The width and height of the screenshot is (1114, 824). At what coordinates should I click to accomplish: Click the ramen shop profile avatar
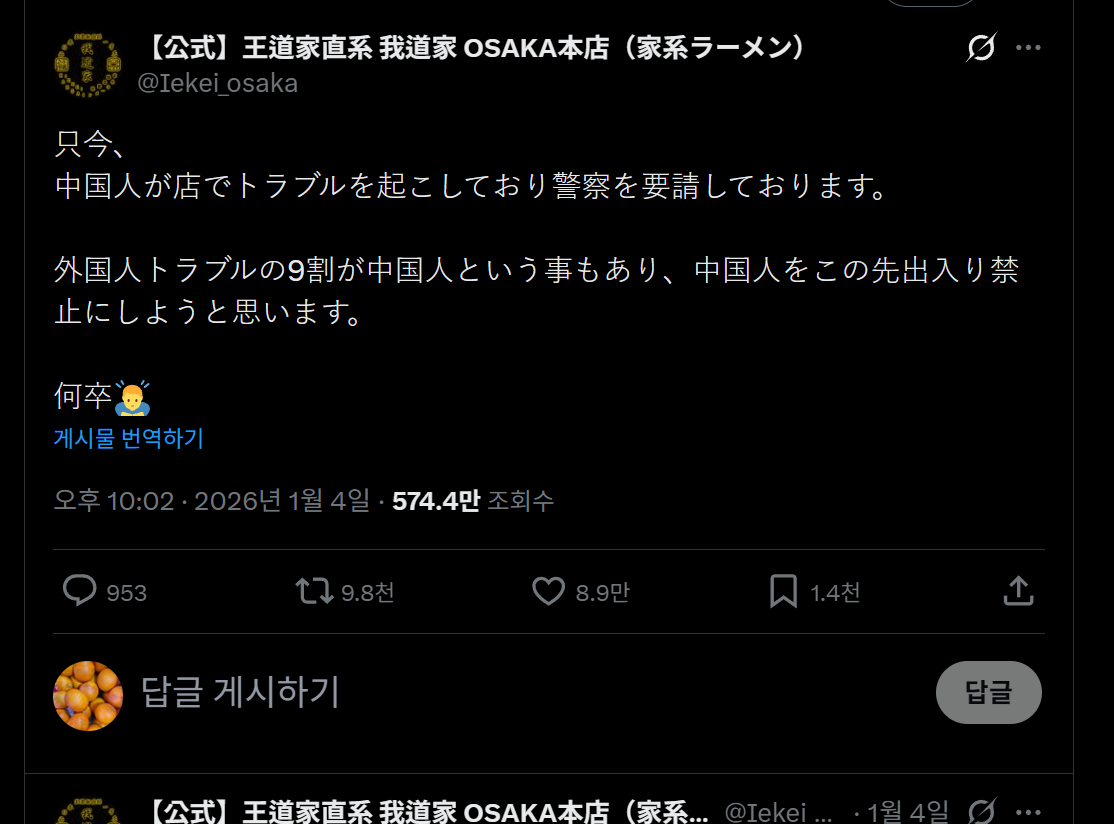88,65
